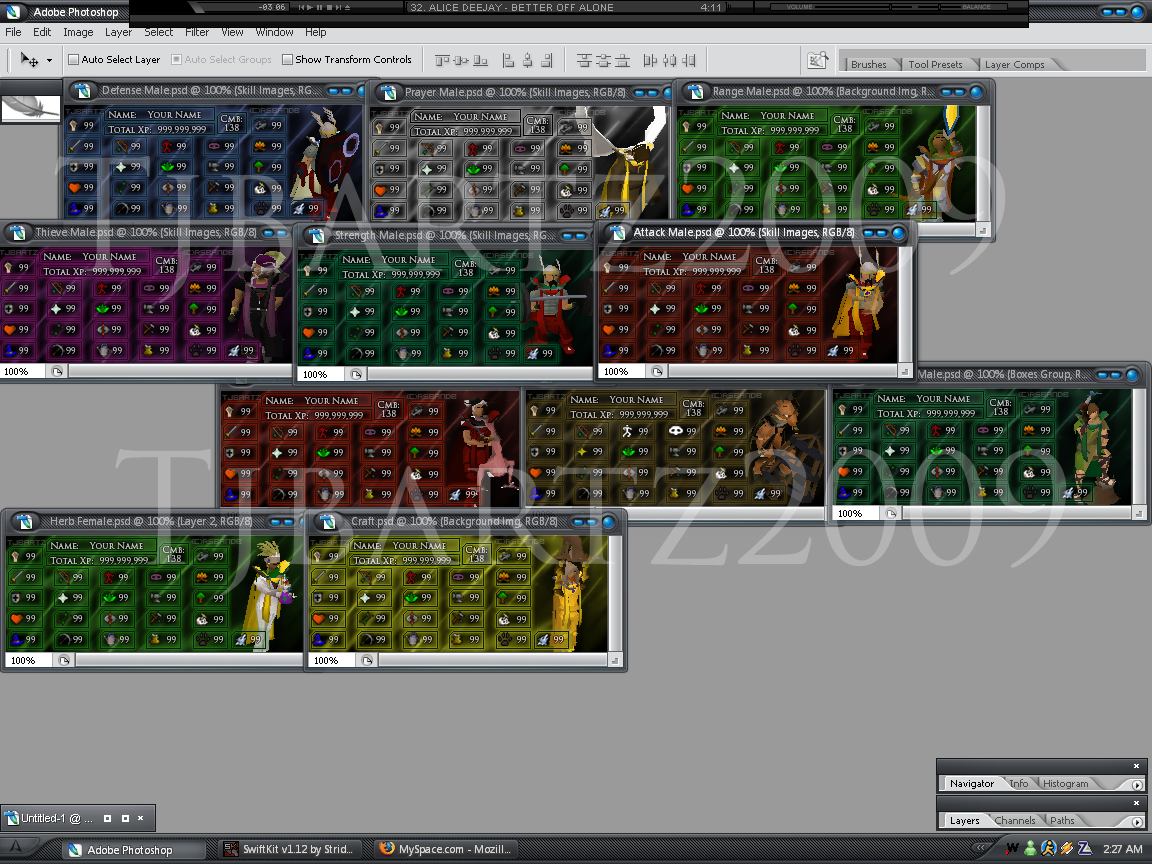This screenshot has height=864, width=1152.
Task: Open the Filter menu
Action: pos(197,32)
